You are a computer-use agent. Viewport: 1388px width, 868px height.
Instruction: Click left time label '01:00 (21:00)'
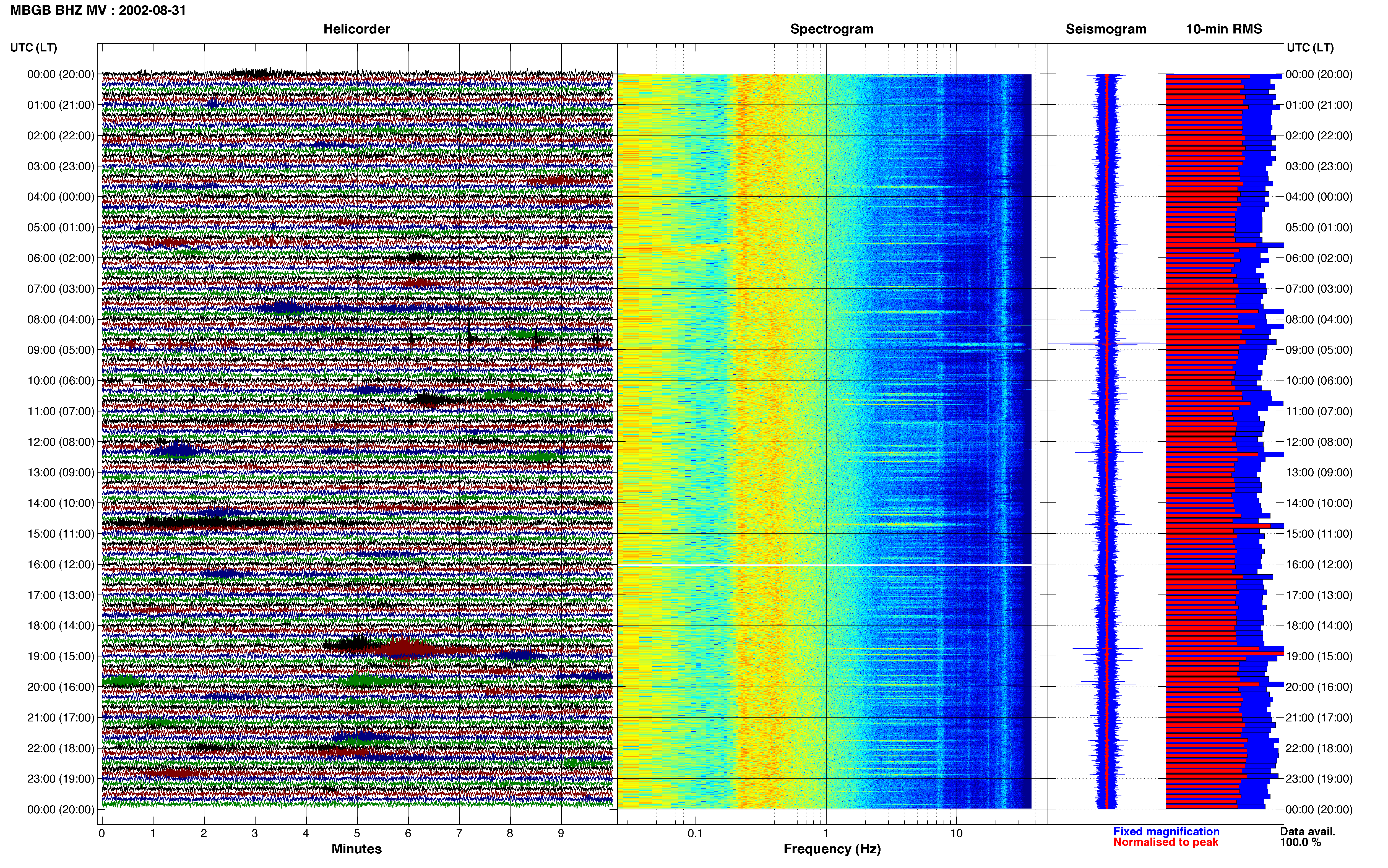61,105
